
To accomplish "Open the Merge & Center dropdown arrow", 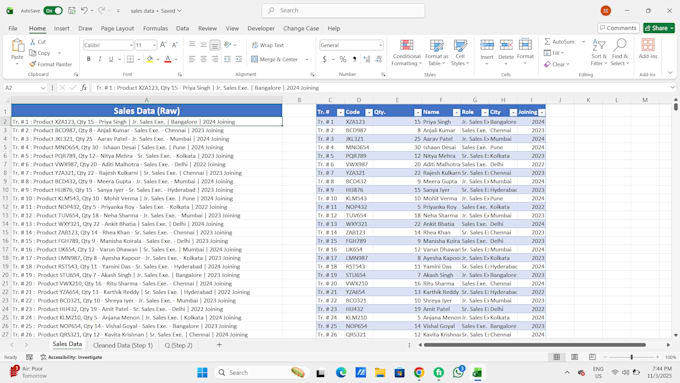I will coord(307,59).
